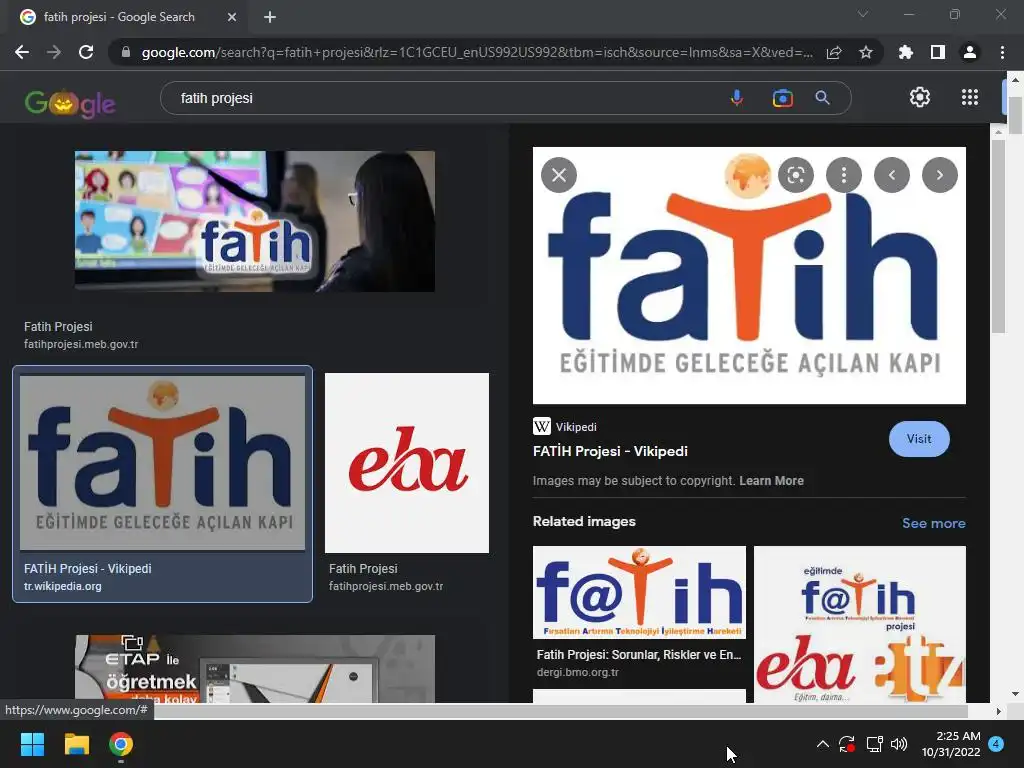Viewport: 1024px width, 768px height.
Task: Open the notification center badge
Action: (x=996, y=744)
